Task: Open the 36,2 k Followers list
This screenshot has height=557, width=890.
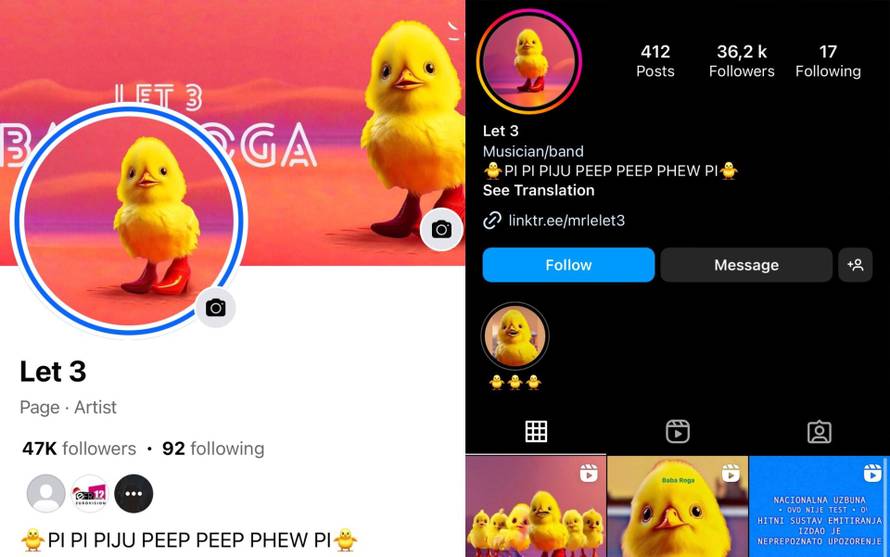Action: 741,61
